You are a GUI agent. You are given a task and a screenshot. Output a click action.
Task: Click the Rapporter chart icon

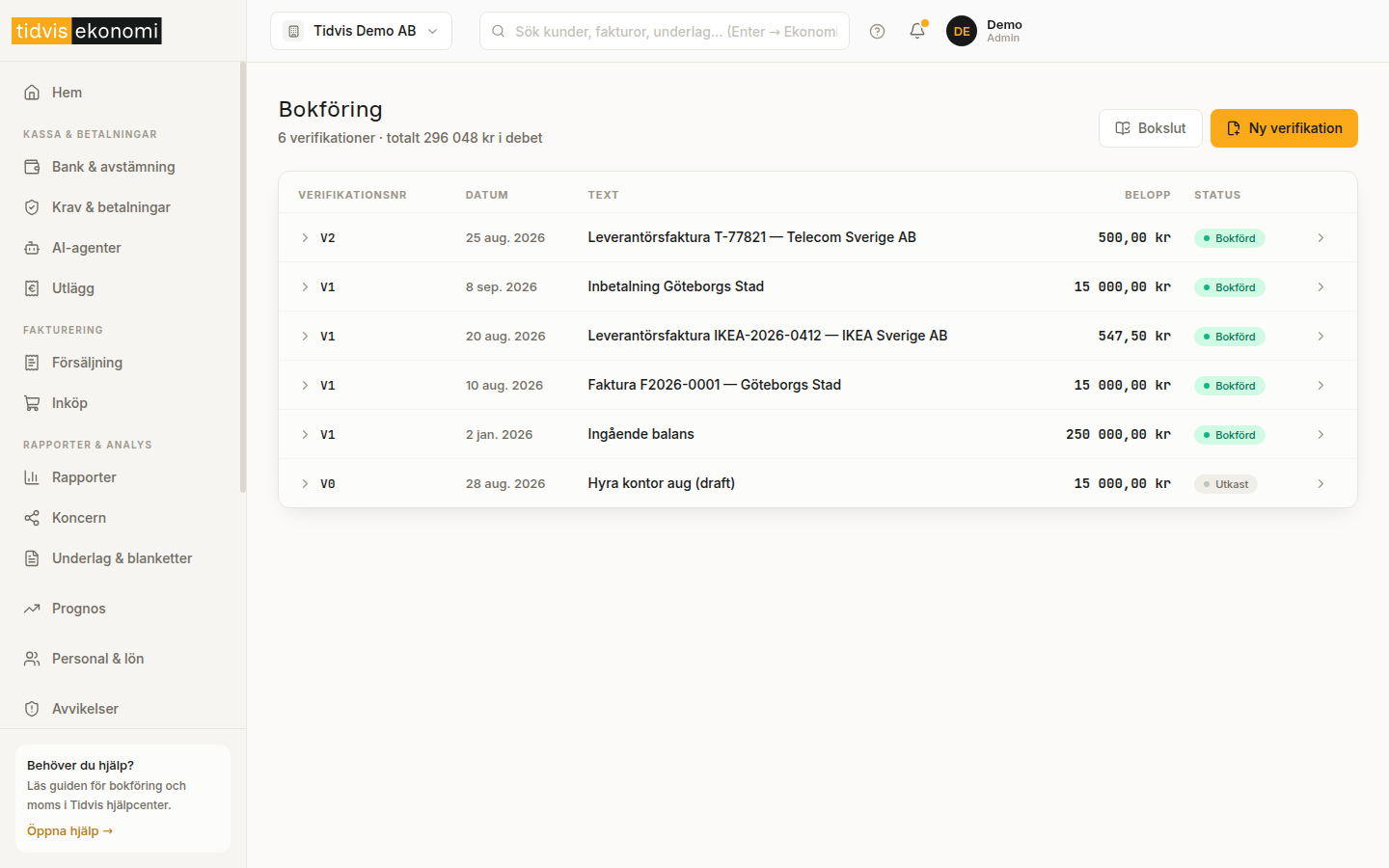32,477
